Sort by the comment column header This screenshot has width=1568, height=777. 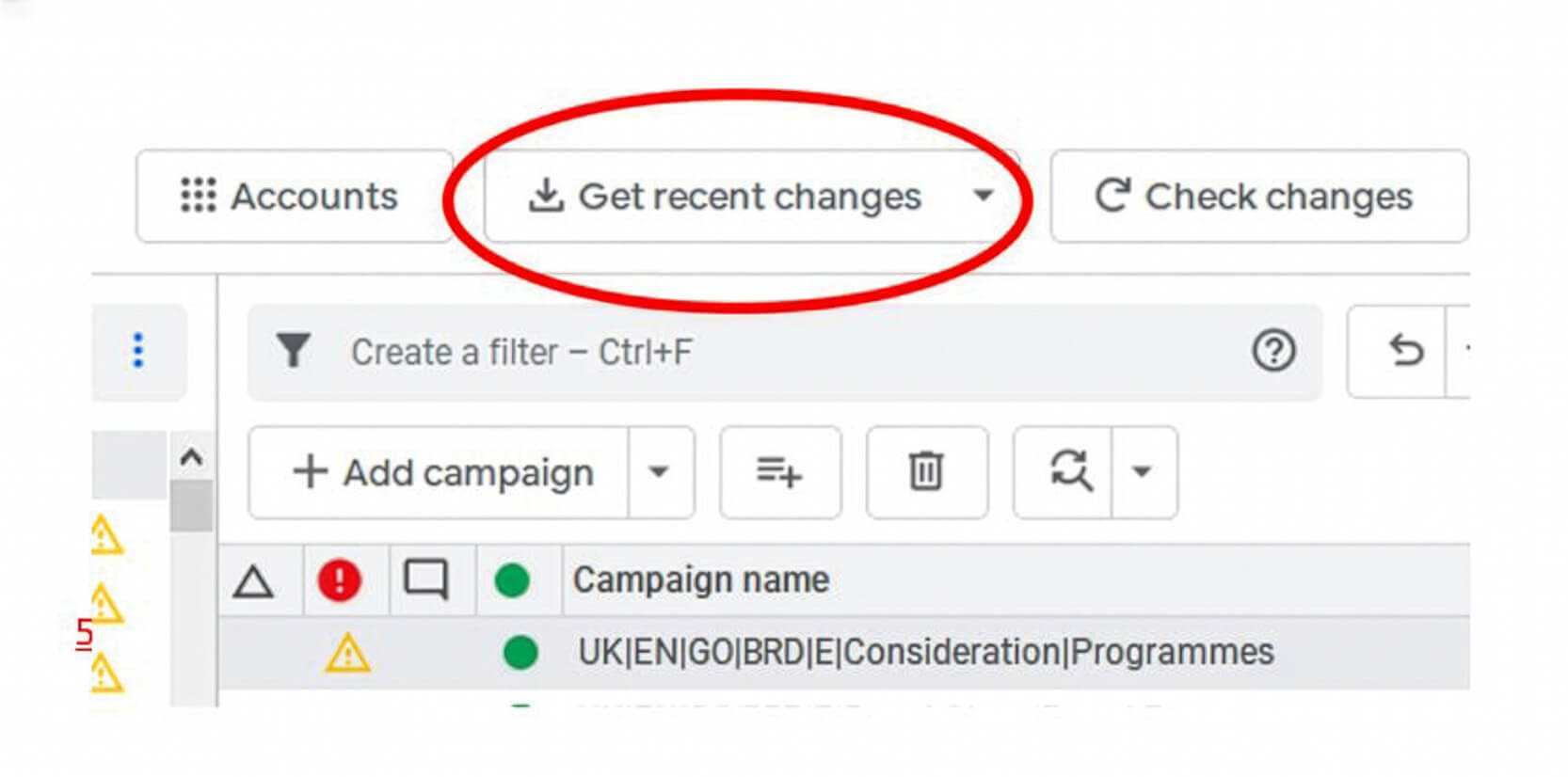pyautogui.click(x=425, y=580)
